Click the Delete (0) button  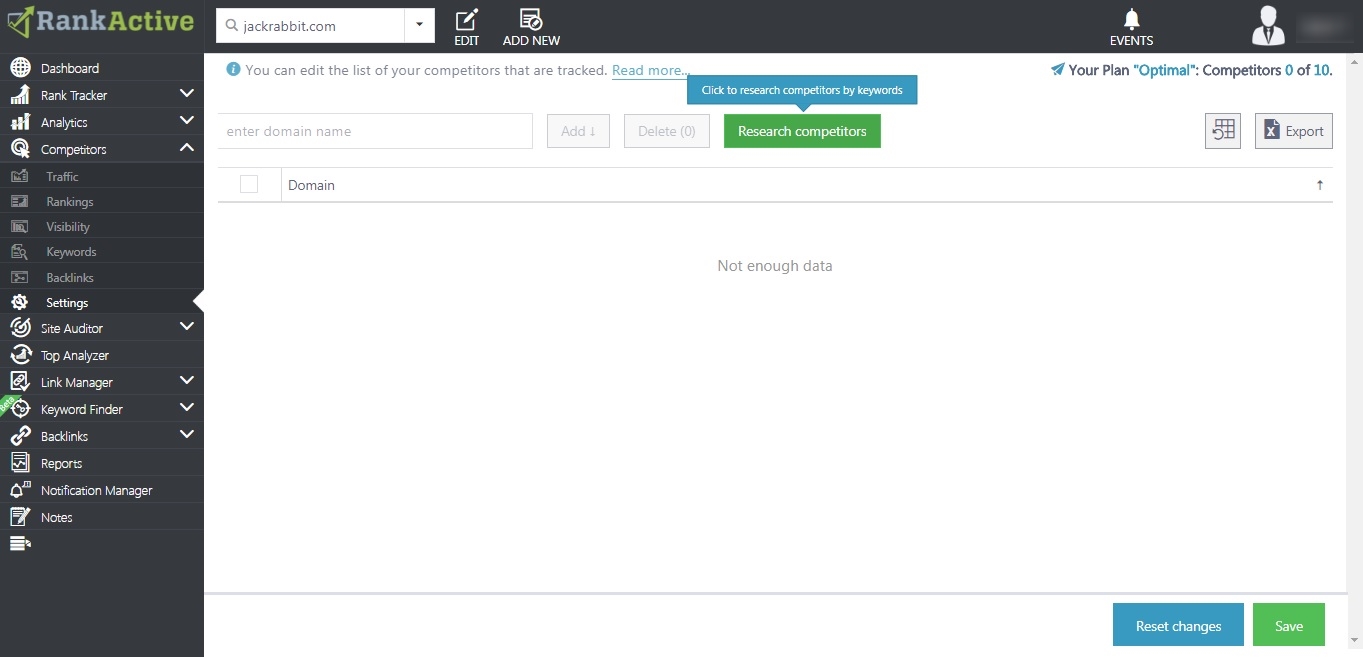click(667, 131)
